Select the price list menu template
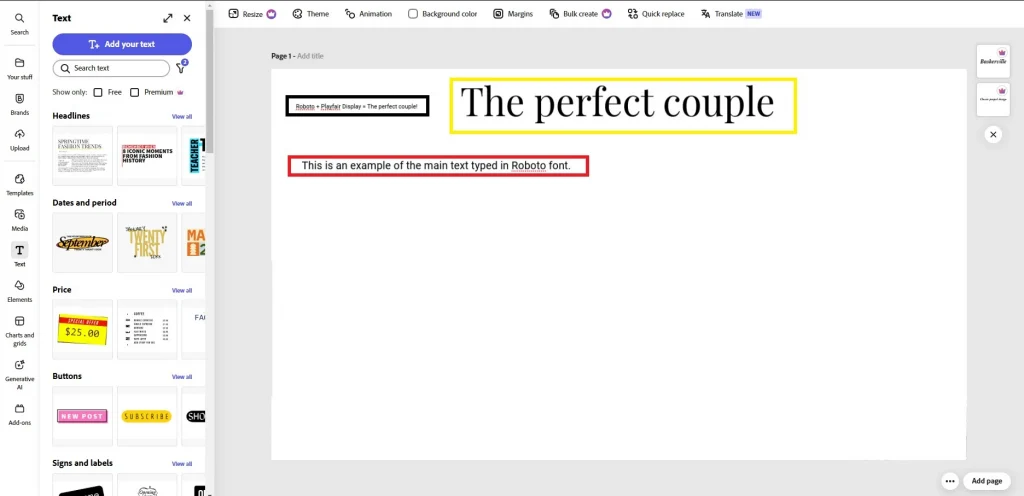 (x=147, y=330)
